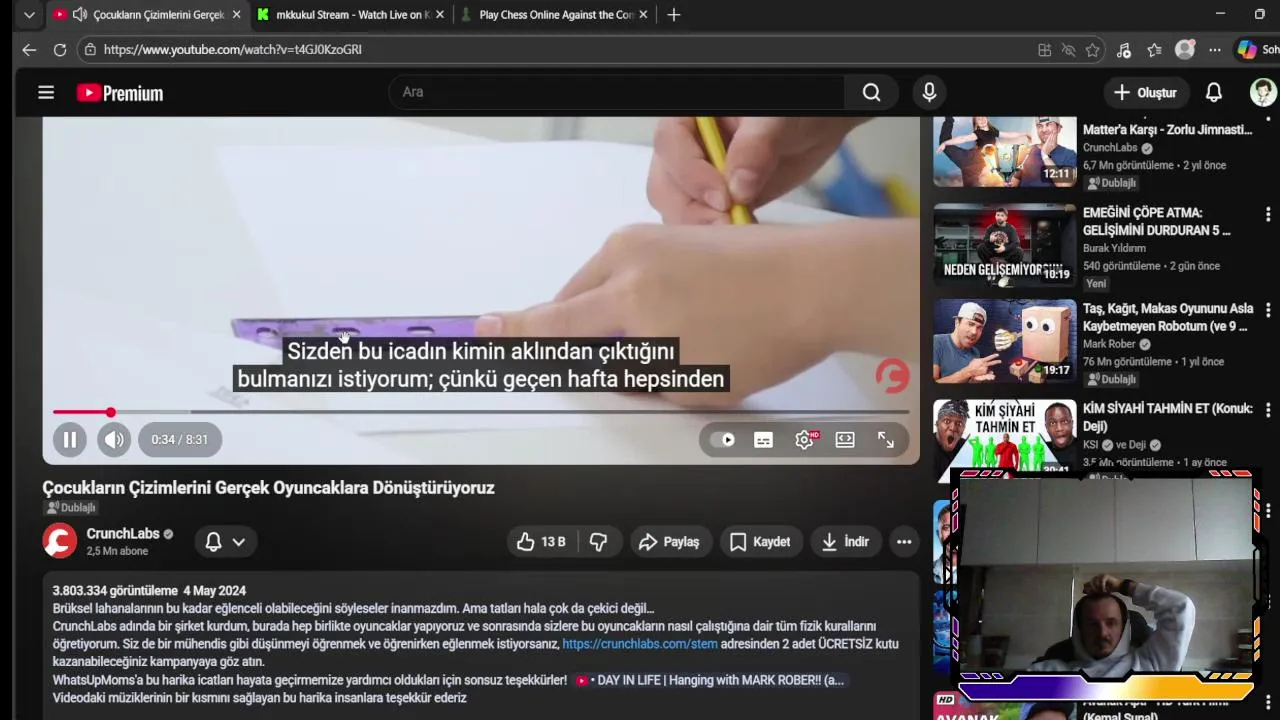This screenshot has width=1280, height=720.
Task: Open EMEĞİNİ ÇÖPE ATMA video thumbnail
Action: [x=1005, y=245]
